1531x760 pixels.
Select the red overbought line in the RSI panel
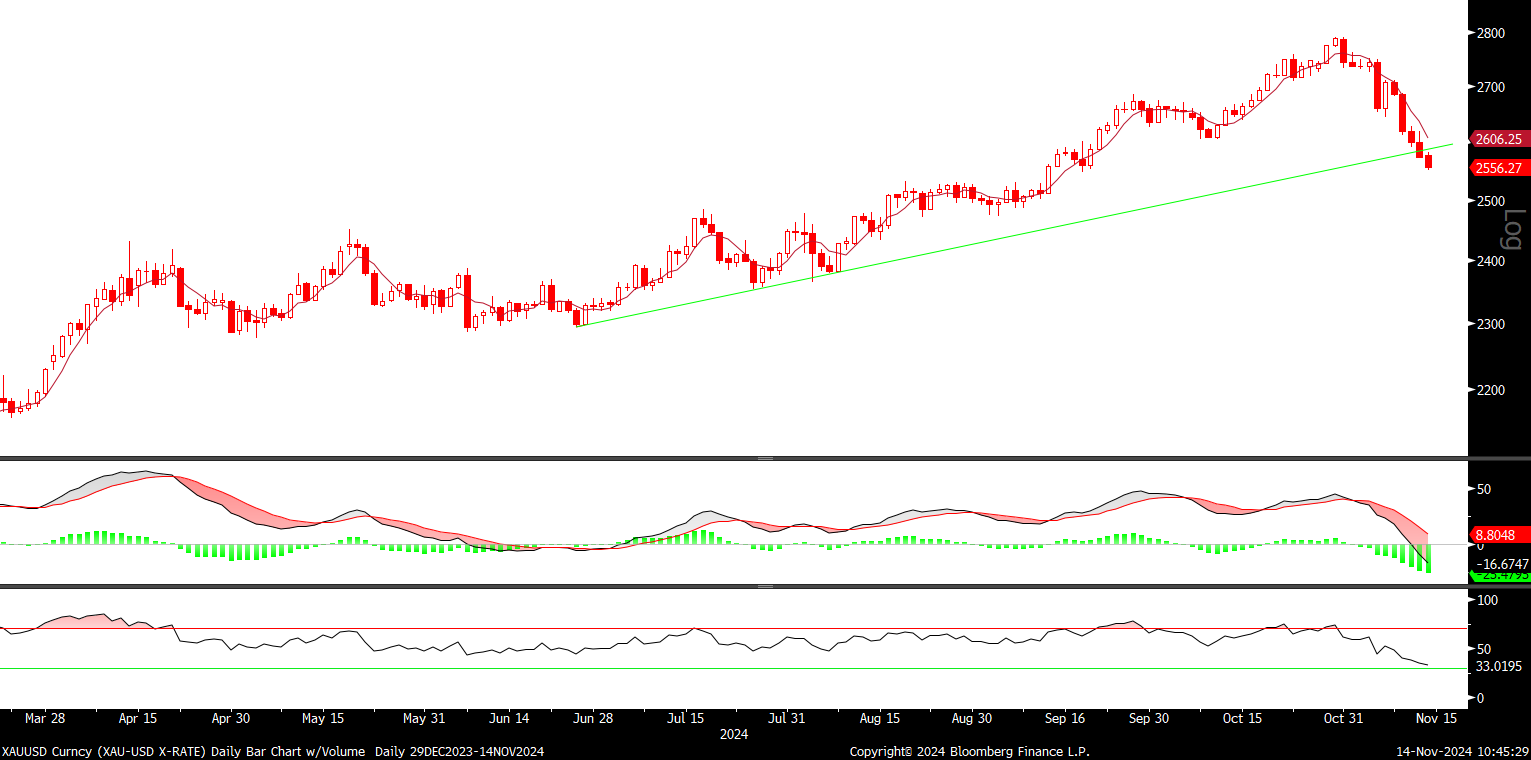pos(733,629)
